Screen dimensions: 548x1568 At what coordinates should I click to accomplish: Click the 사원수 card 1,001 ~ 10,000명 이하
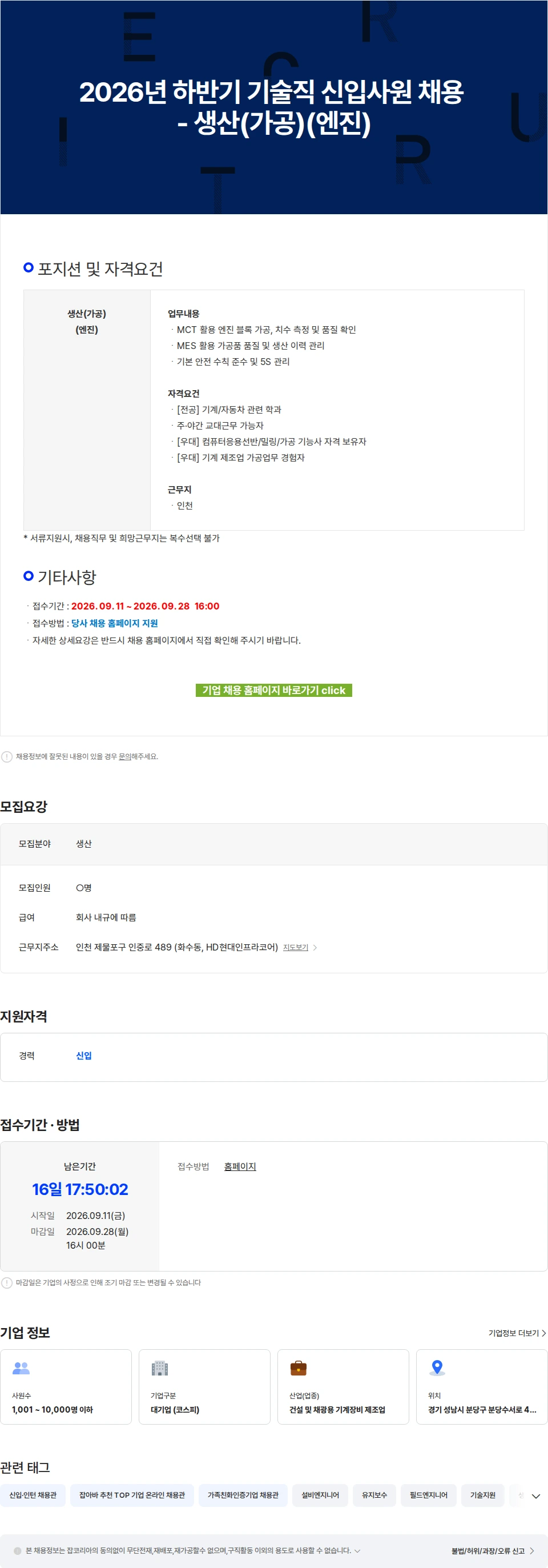[x=66, y=1386]
